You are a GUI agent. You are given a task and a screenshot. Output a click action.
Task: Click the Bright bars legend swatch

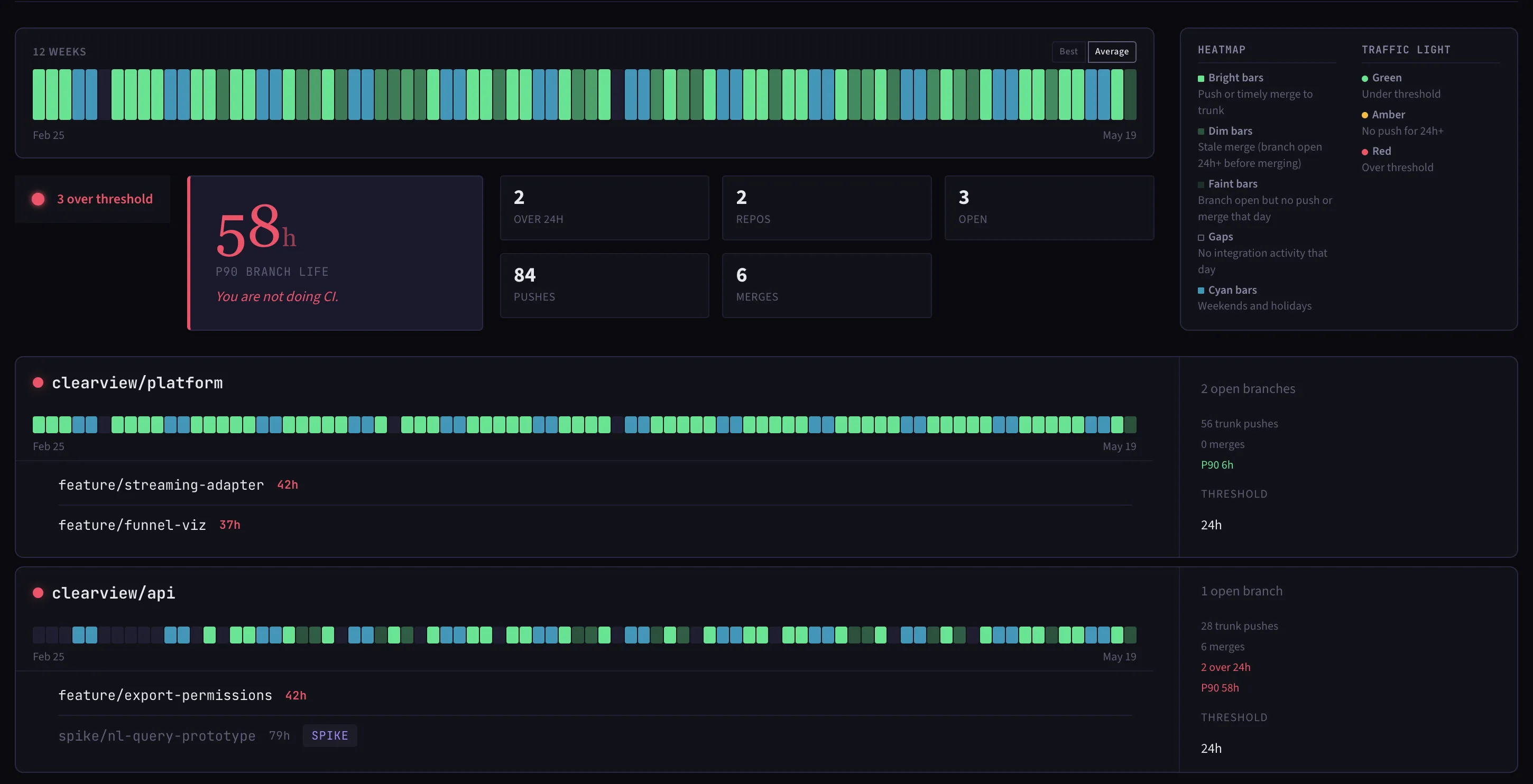(1201, 79)
